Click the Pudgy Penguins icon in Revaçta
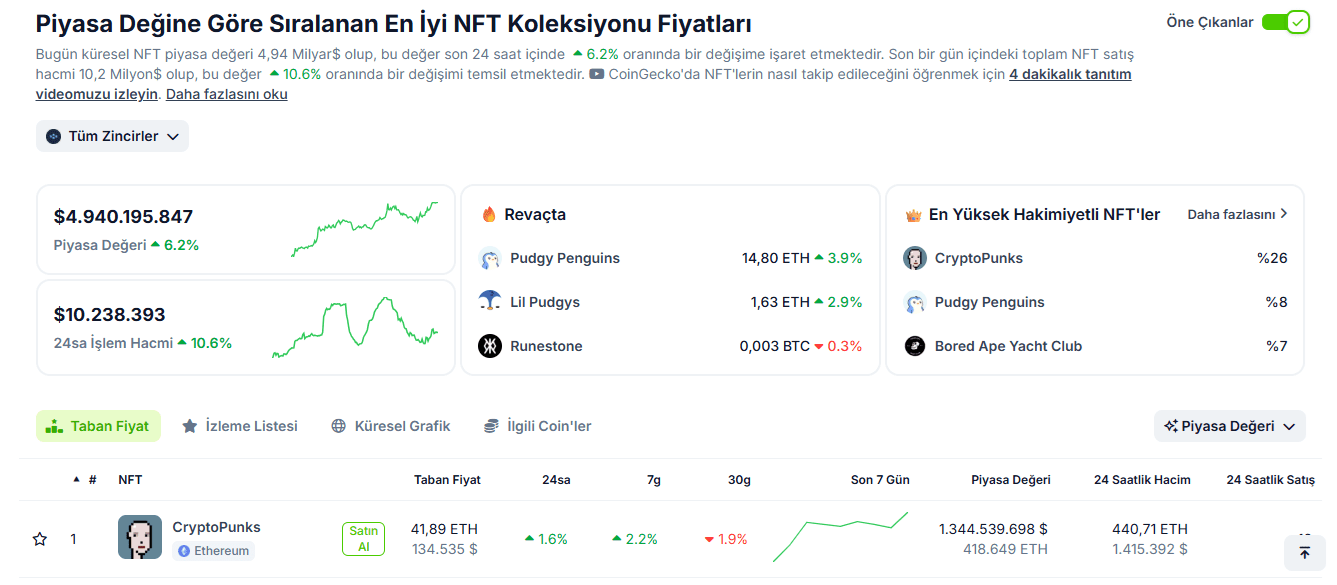Viewport: 1337px width, 585px height. [489, 259]
